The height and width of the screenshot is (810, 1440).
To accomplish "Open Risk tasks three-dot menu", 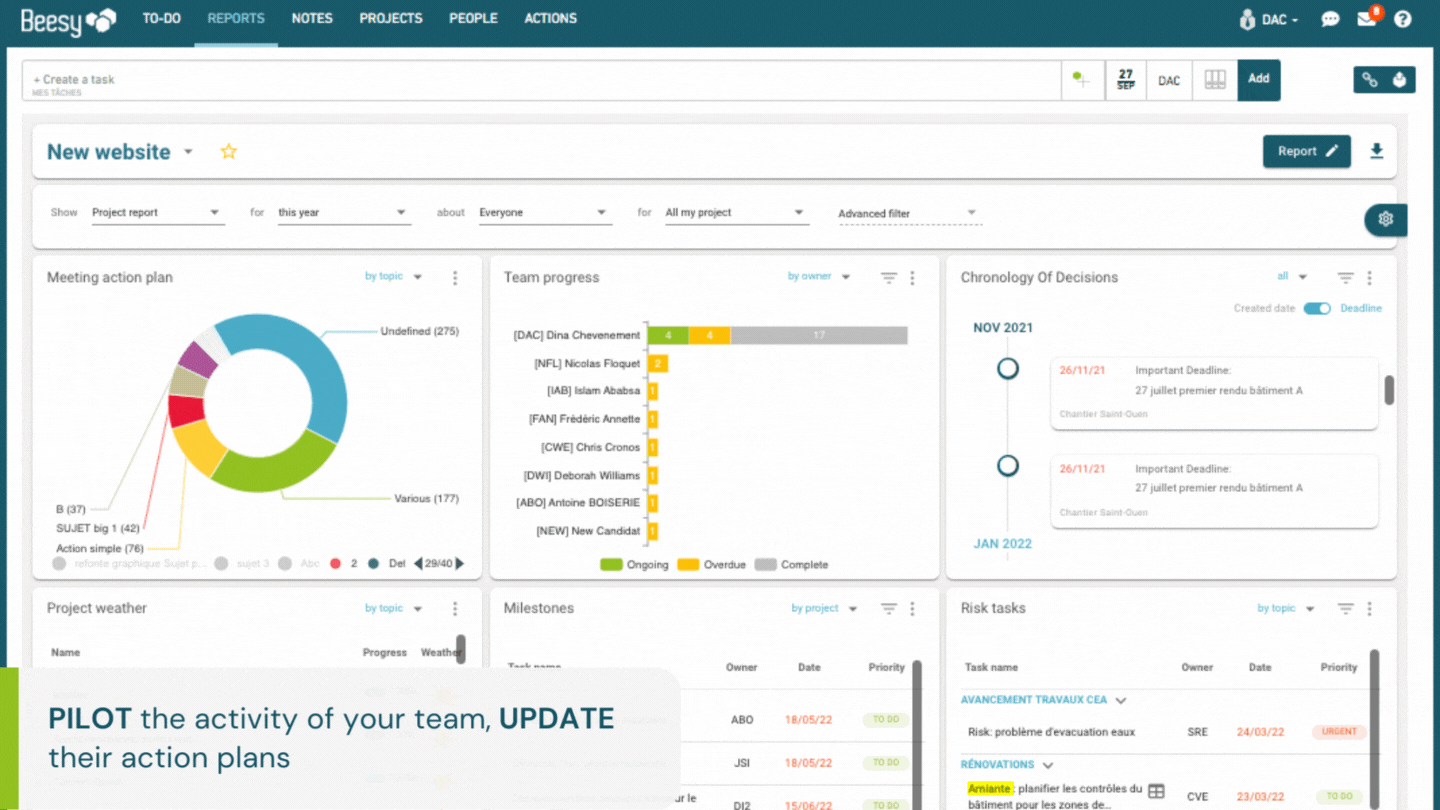I will point(1369,609).
